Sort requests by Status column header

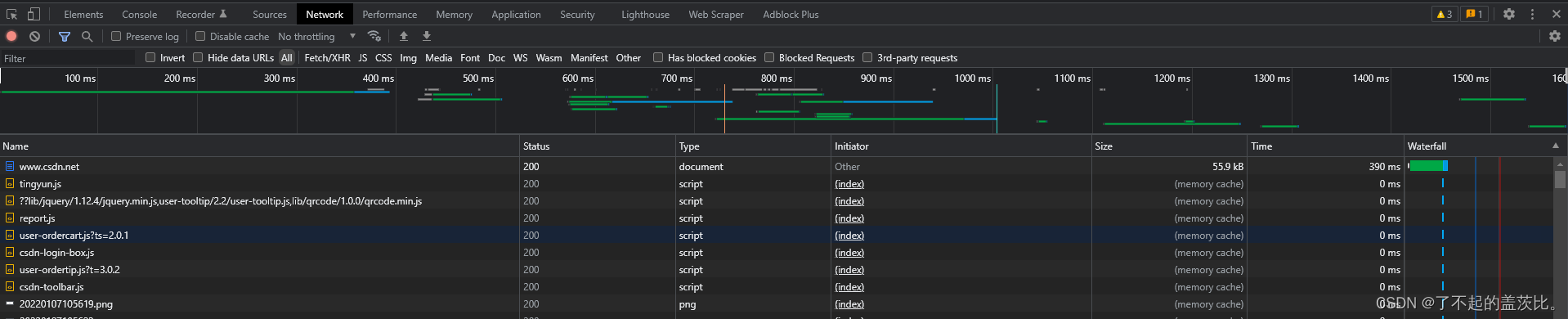(598, 146)
